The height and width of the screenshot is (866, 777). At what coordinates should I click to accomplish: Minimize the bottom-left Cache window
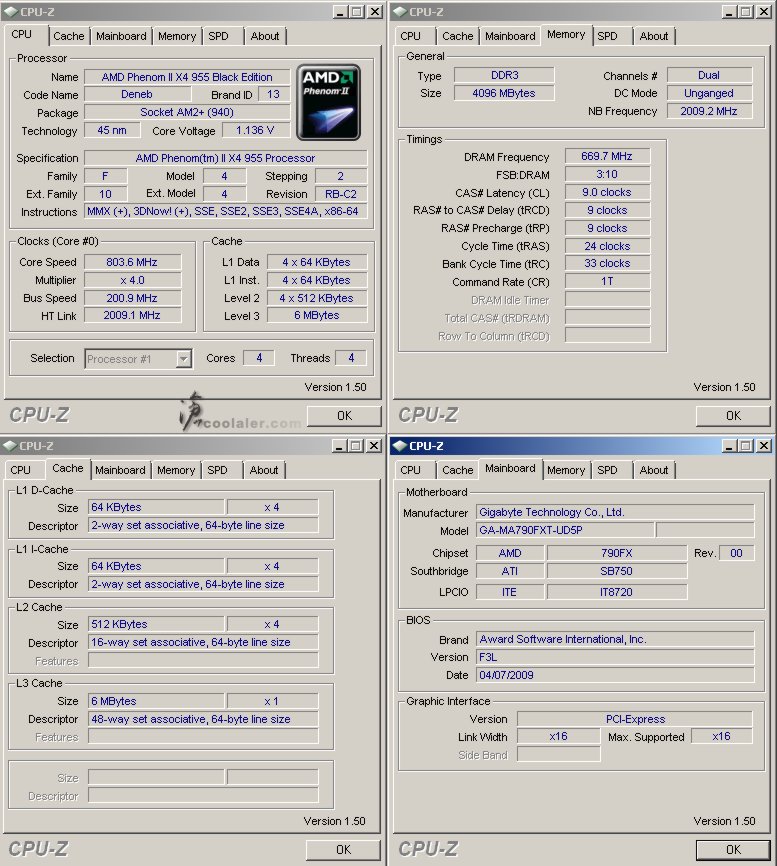340,446
